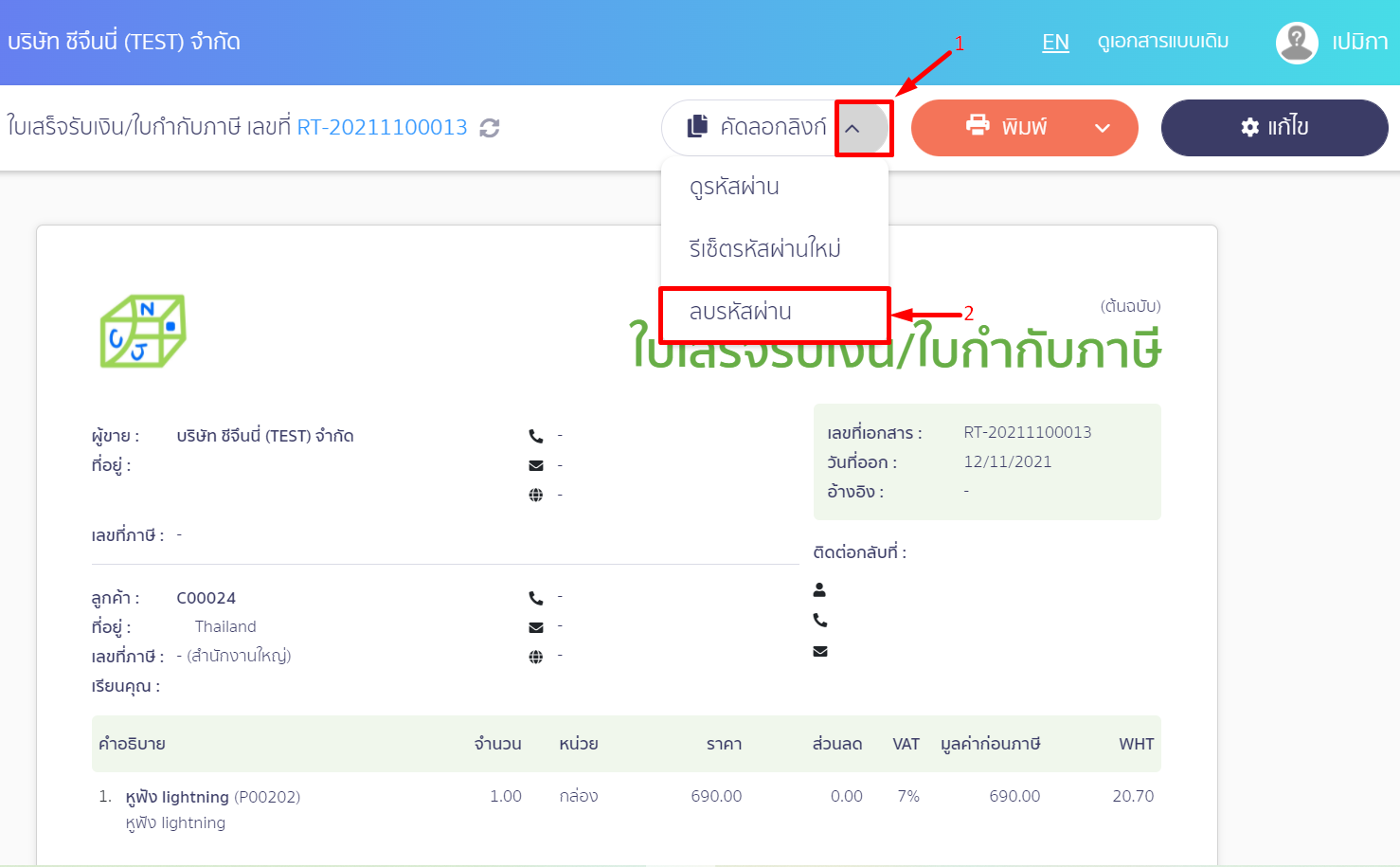Click the seller email envelope icon
This screenshot has height=867, width=1400.
(x=536, y=465)
